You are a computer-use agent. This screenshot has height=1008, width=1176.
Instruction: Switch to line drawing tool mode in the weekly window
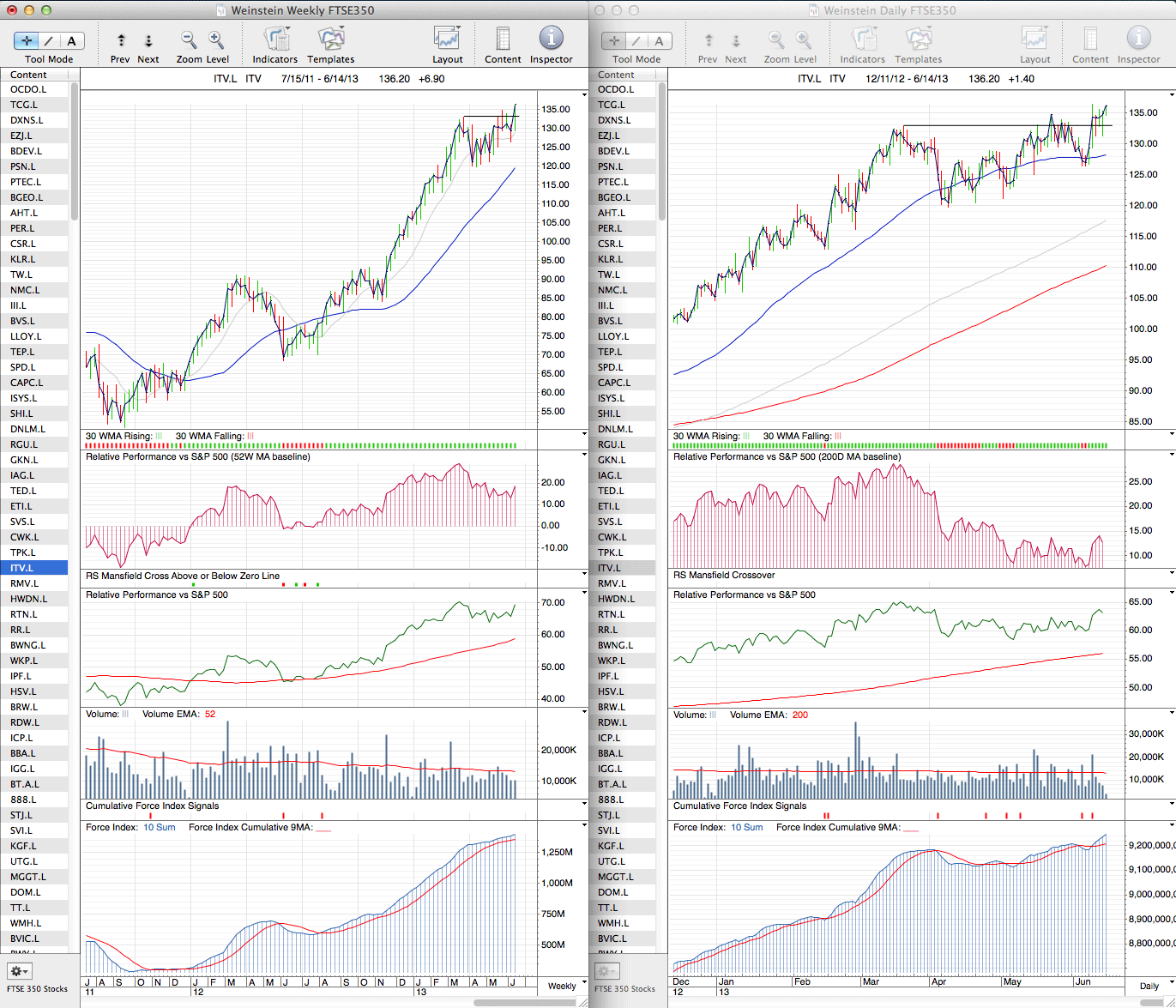49,40
